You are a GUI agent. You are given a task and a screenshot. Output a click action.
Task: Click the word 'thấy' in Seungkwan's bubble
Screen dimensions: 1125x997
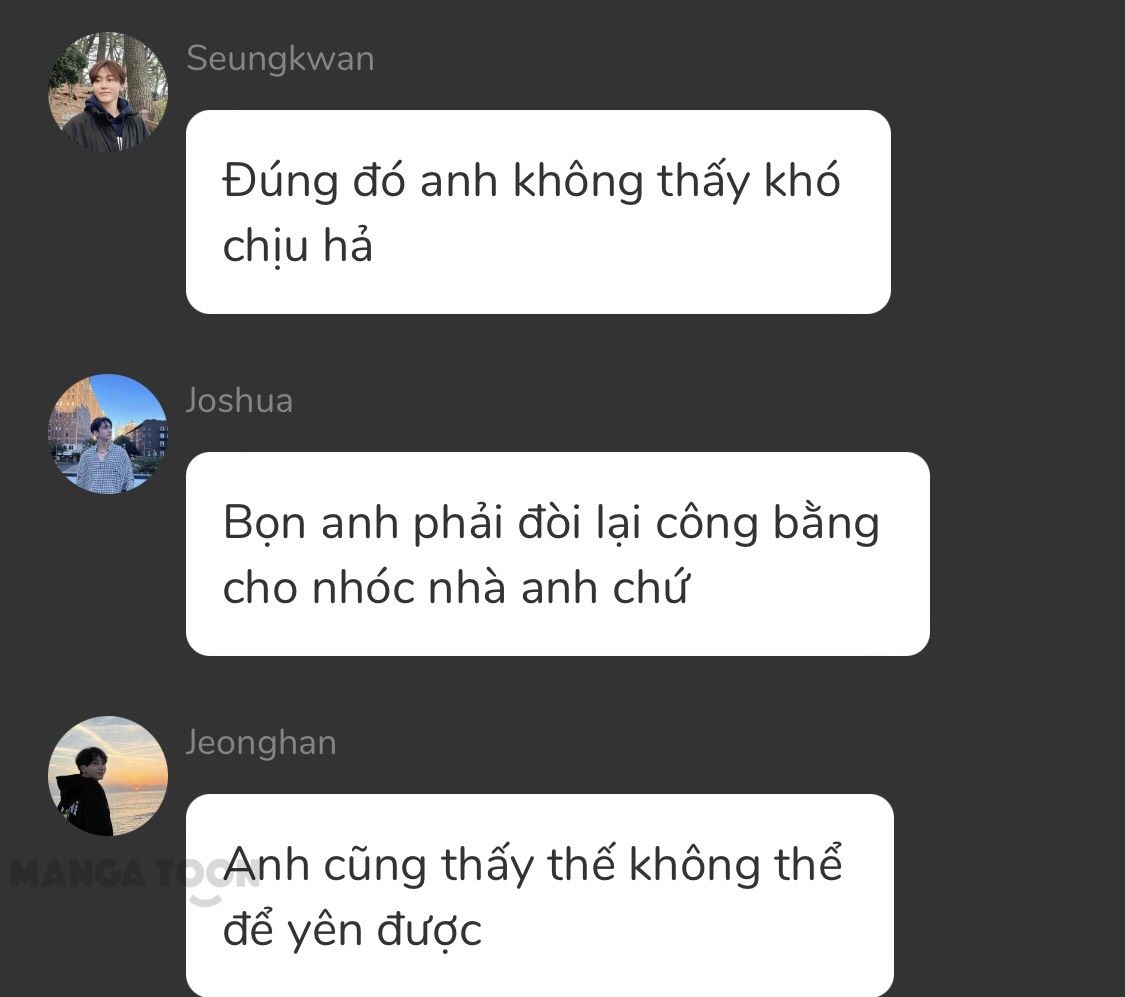coord(703,180)
